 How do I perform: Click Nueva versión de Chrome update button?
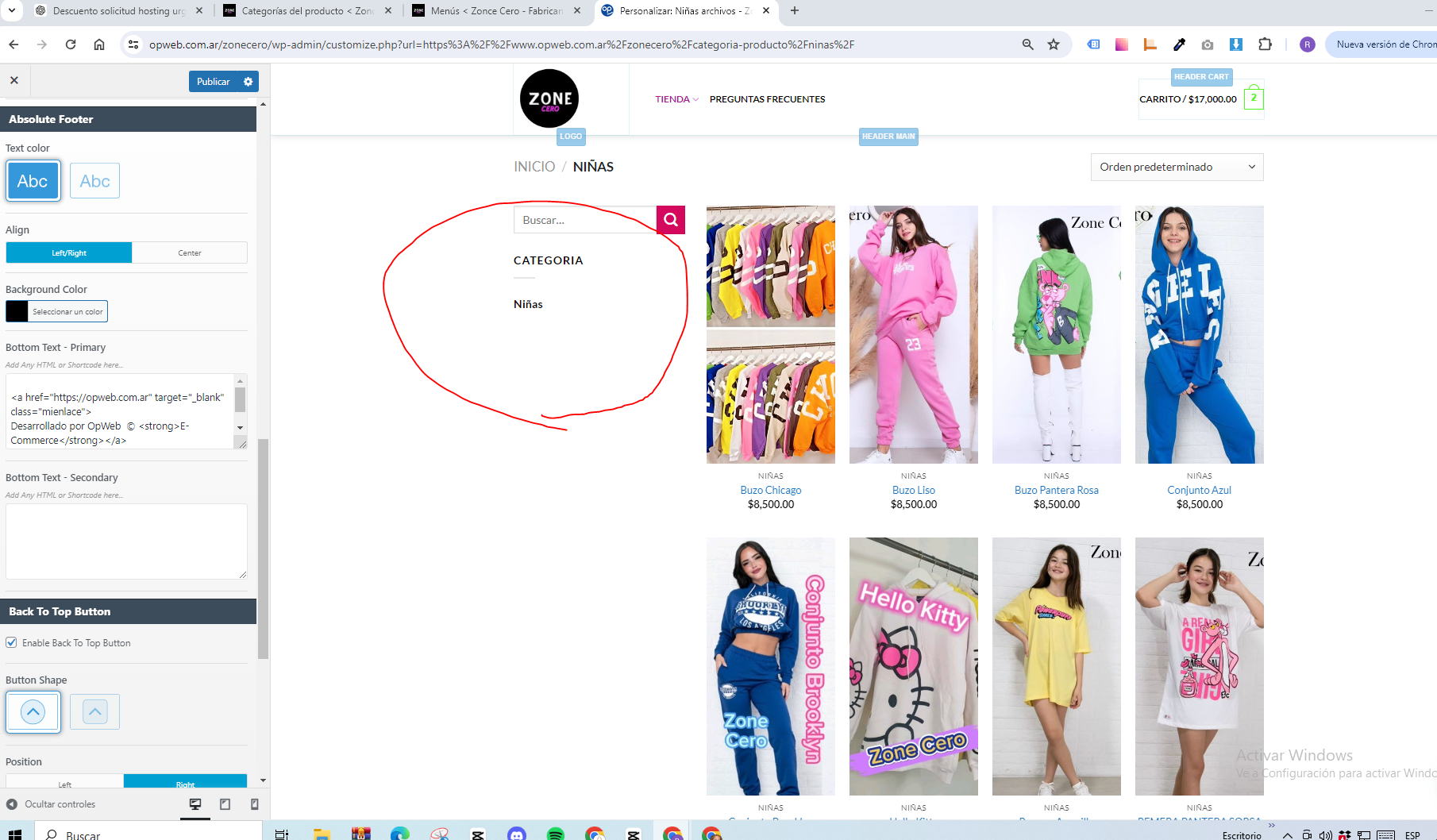point(1384,44)
